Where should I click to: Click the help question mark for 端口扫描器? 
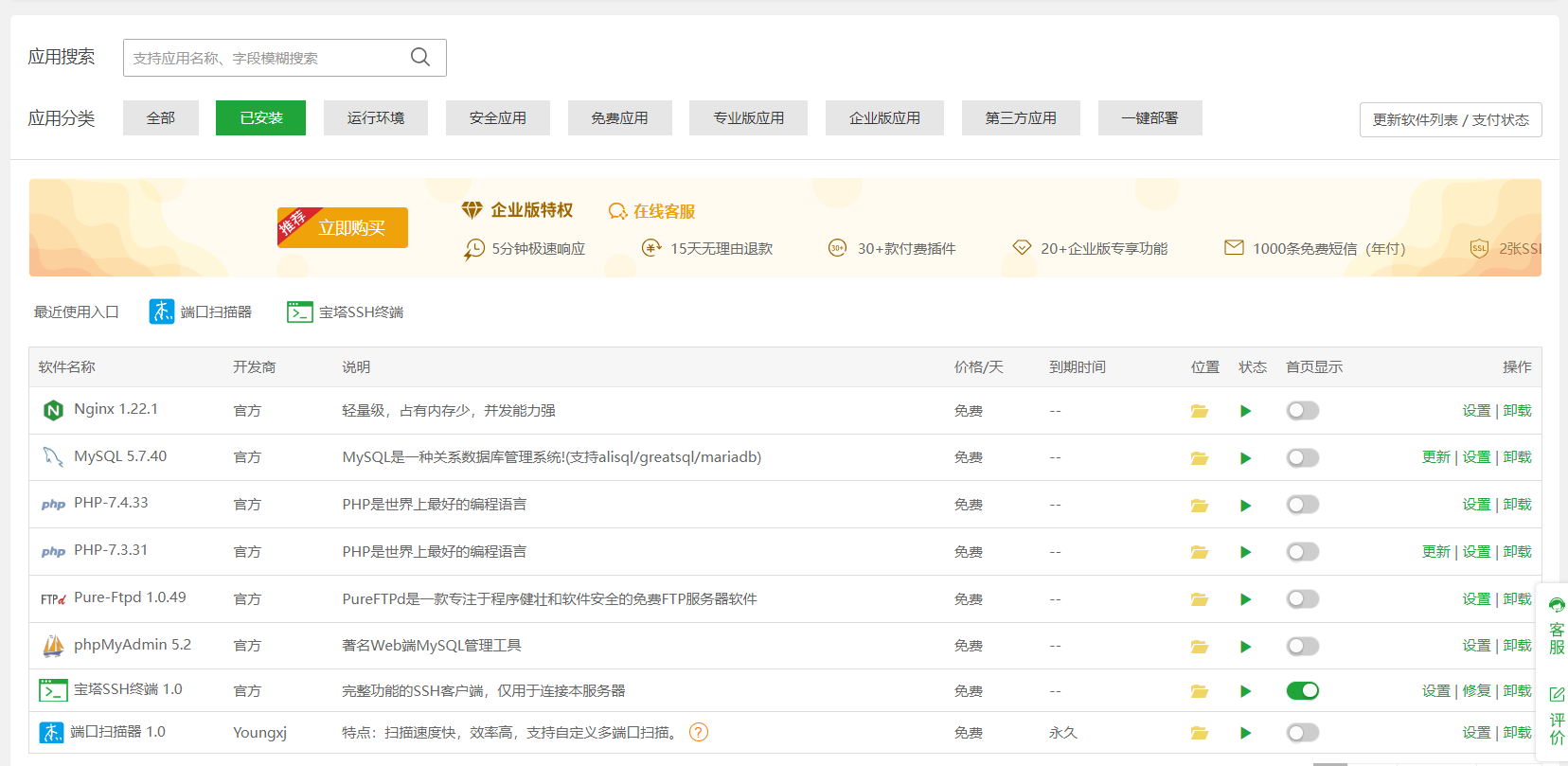pos(699,732)
